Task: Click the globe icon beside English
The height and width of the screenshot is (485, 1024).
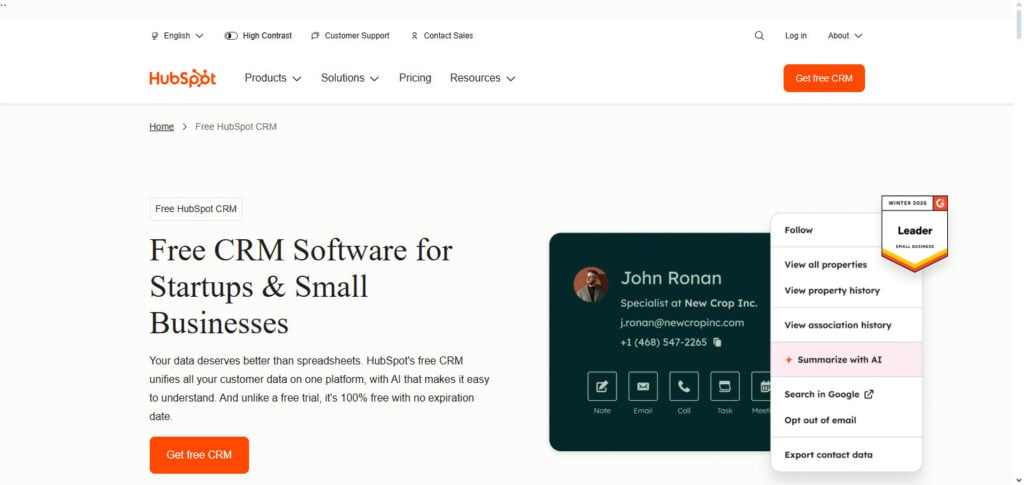Action: pos(155,36)
